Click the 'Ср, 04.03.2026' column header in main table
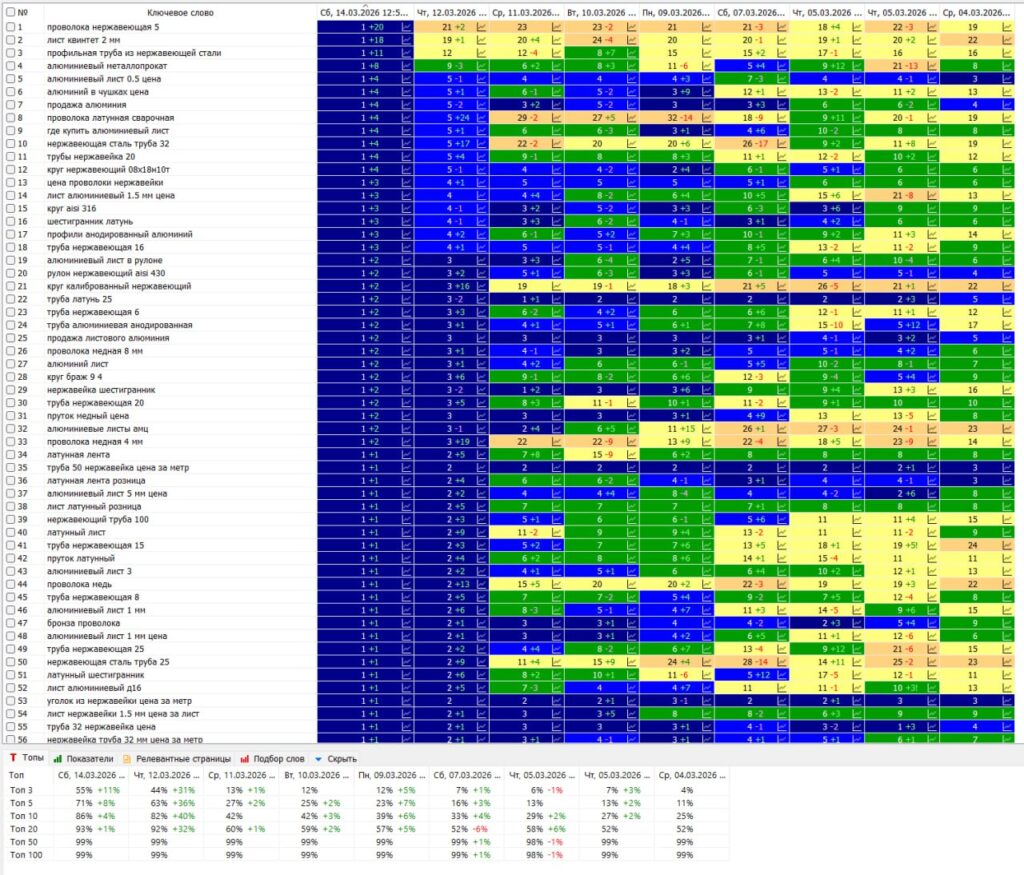The image size is (1024, 875). pyautogui.click(x=977, y=12)
